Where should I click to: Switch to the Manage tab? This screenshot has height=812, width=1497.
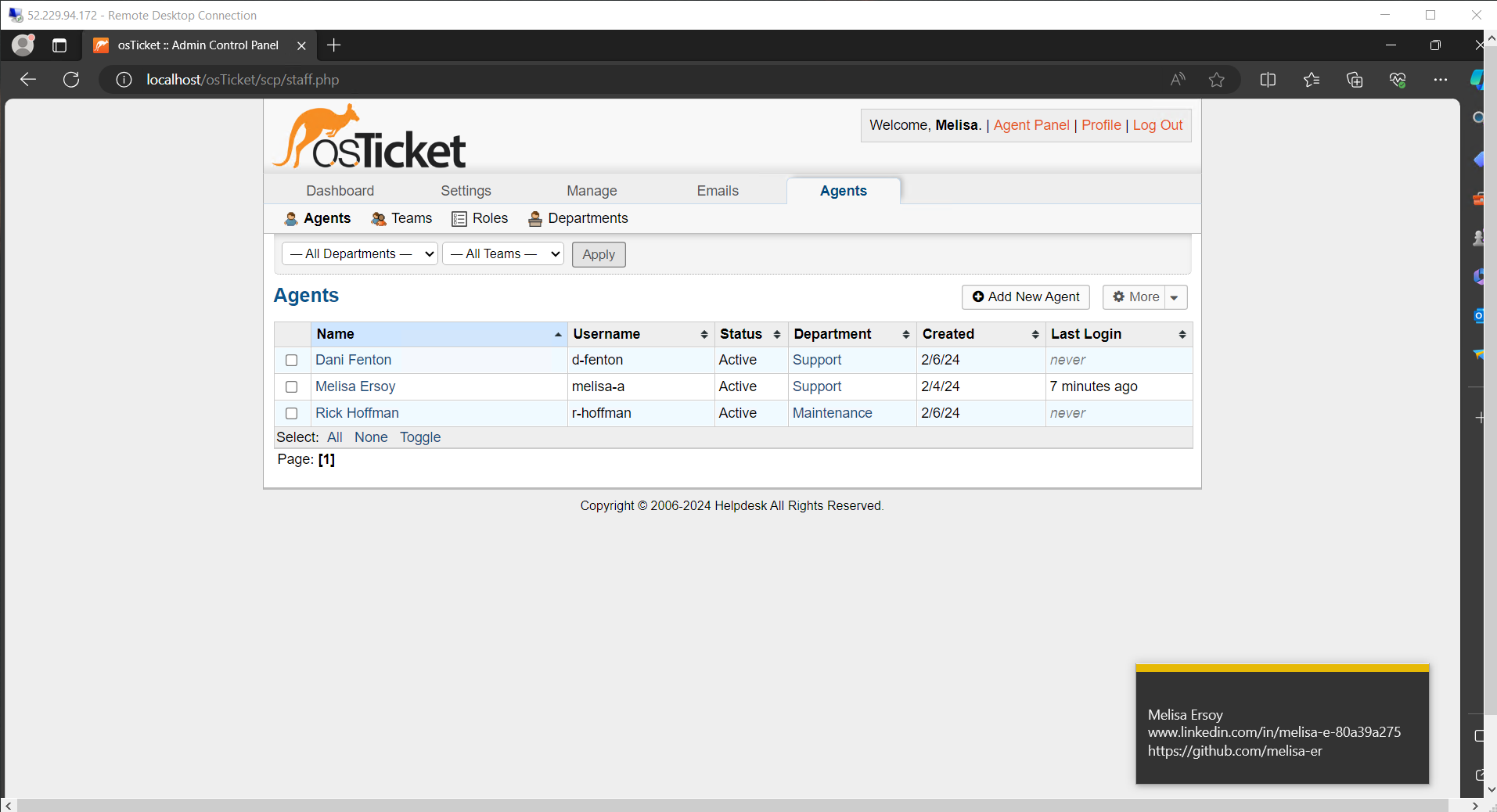tap(592, 191)
